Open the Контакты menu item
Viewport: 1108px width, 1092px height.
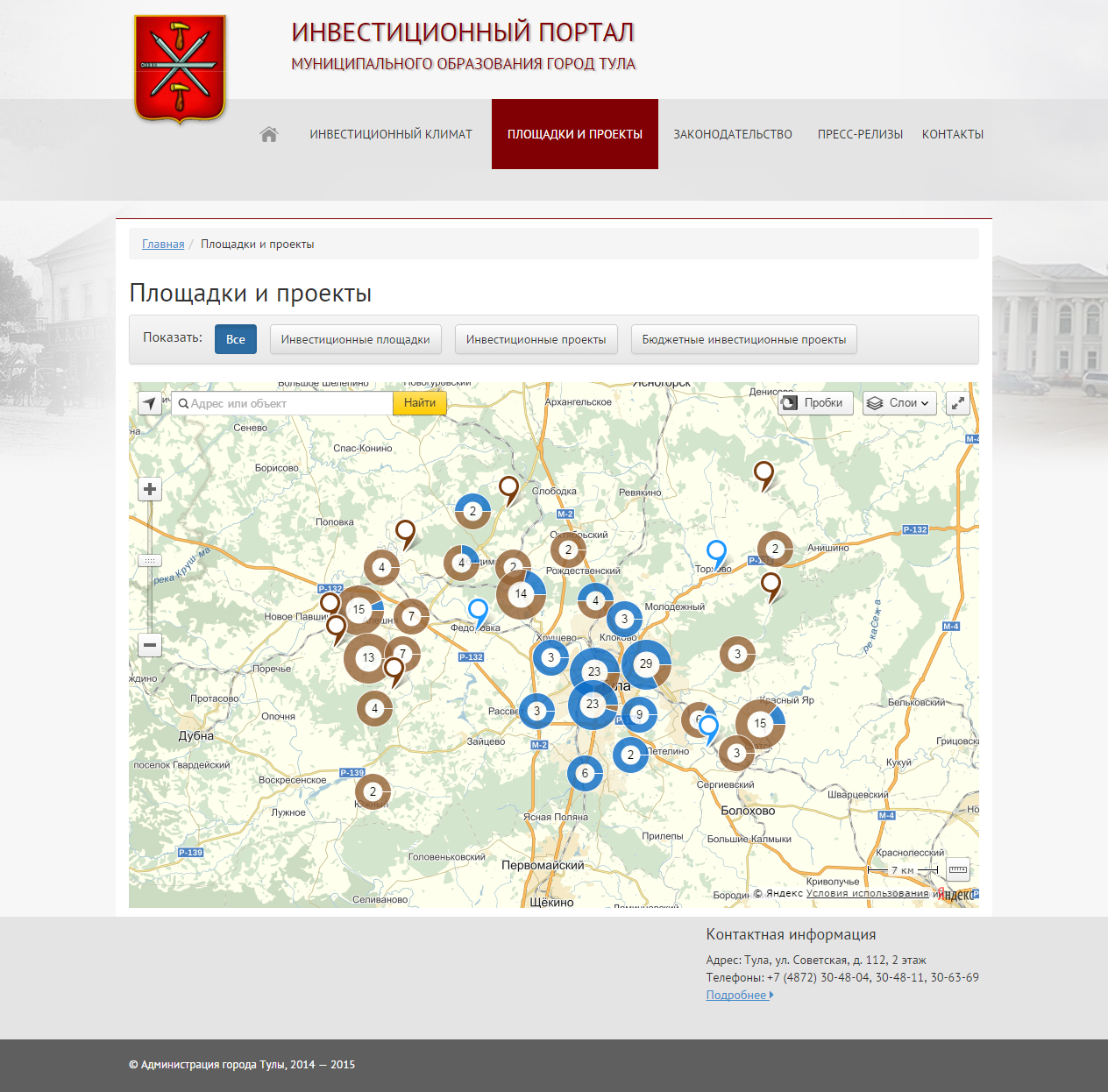point(953,134)
